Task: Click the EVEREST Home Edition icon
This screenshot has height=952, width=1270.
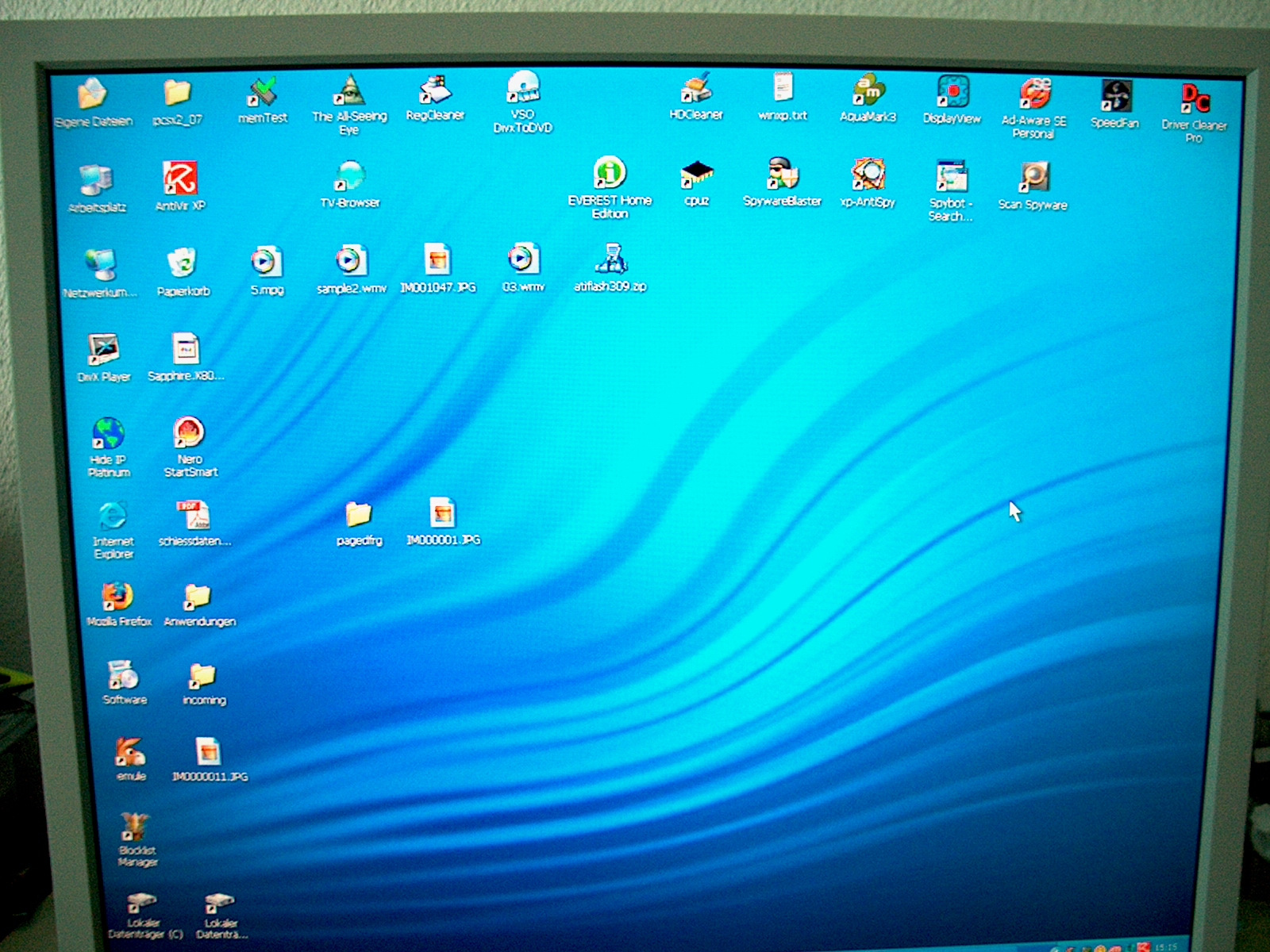Action: coord(610,175)
